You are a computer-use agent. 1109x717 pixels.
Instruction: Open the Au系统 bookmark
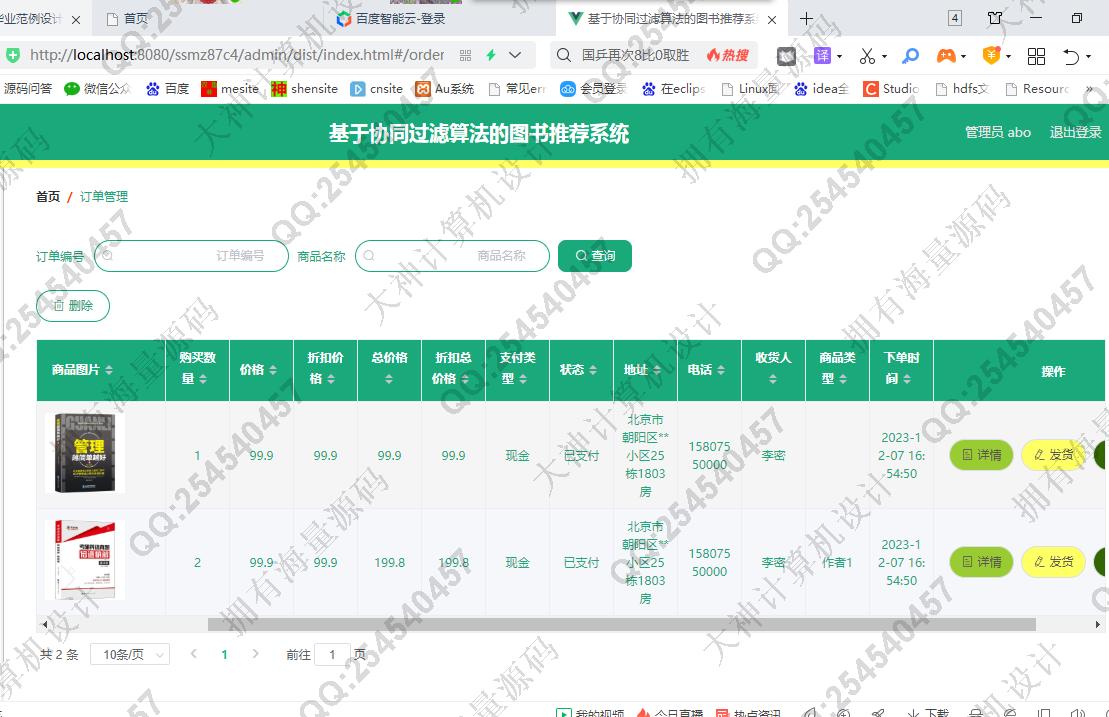pos(445,89)
